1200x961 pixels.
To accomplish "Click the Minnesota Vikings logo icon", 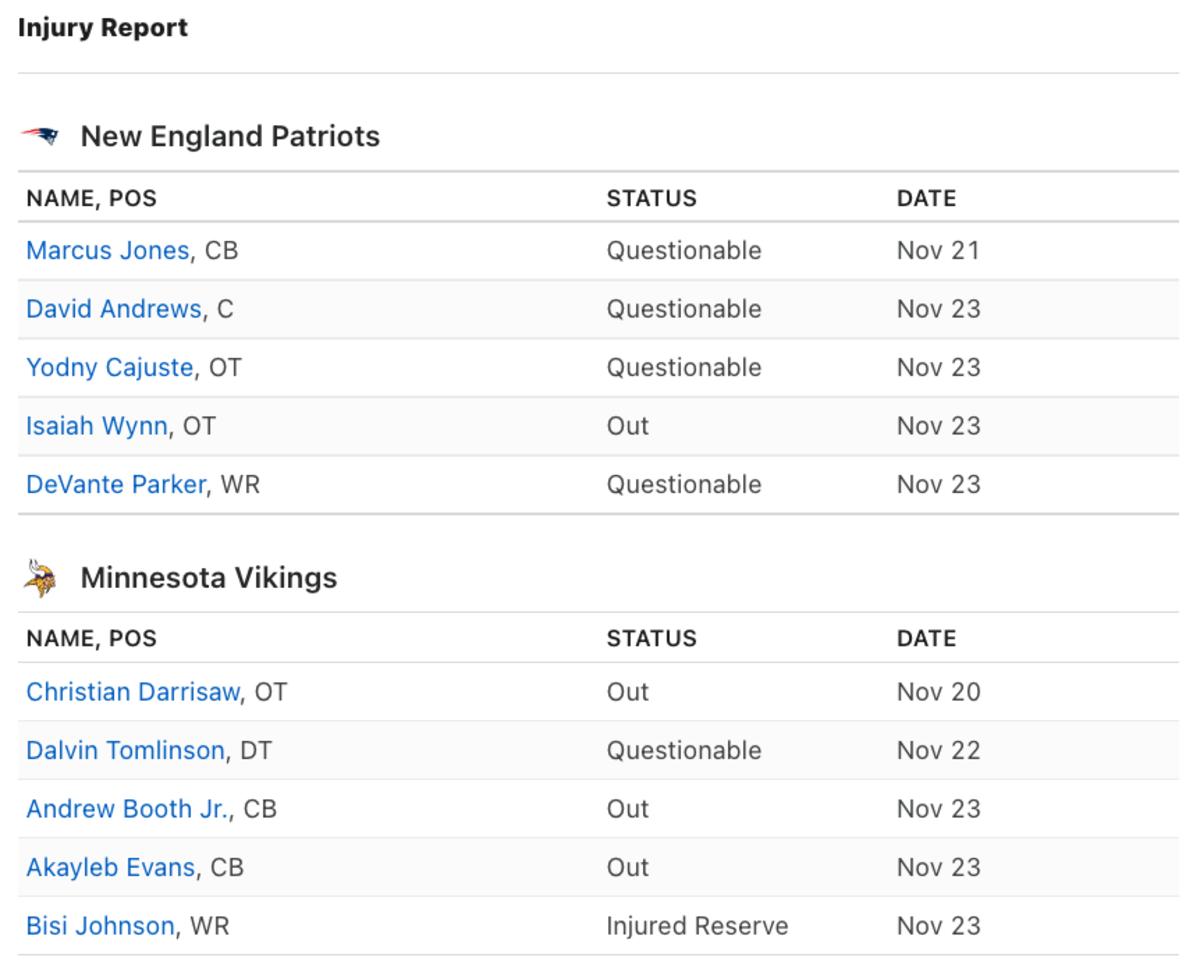I will tap(40, 578).
